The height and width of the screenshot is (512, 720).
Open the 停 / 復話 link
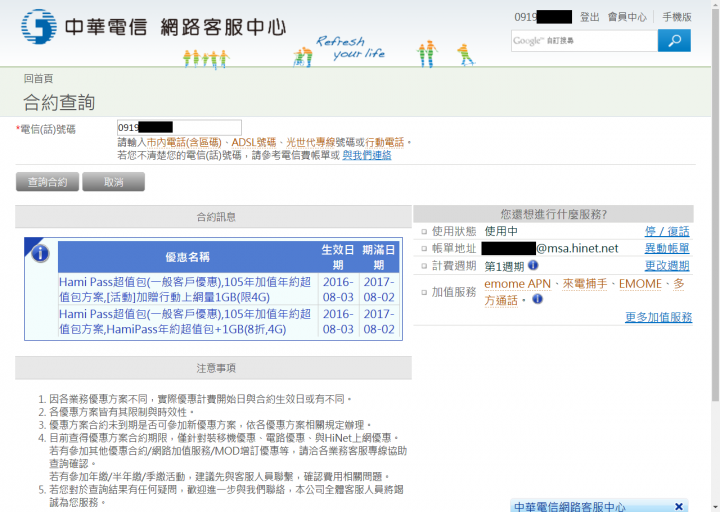pos(667,231)
